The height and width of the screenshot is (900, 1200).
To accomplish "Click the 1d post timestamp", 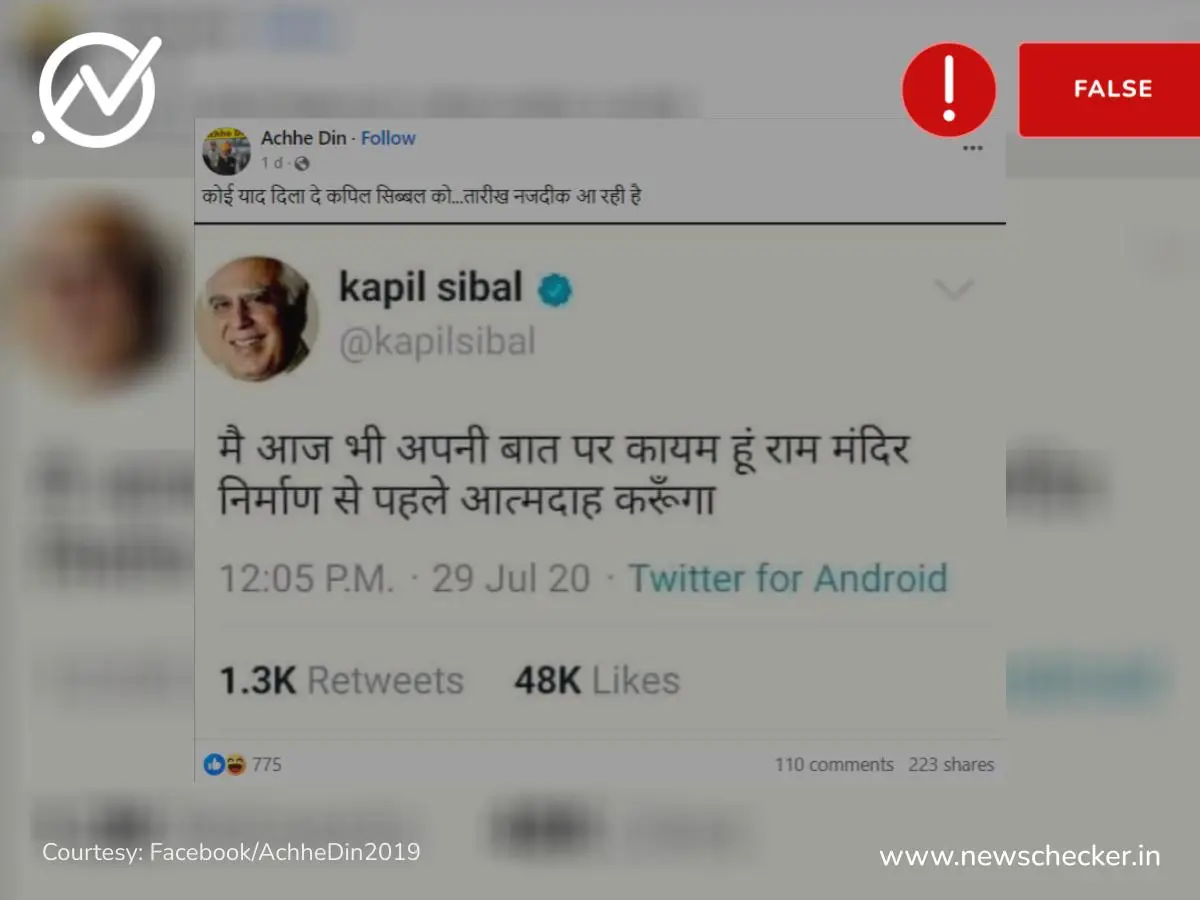I will coord(271,163).
